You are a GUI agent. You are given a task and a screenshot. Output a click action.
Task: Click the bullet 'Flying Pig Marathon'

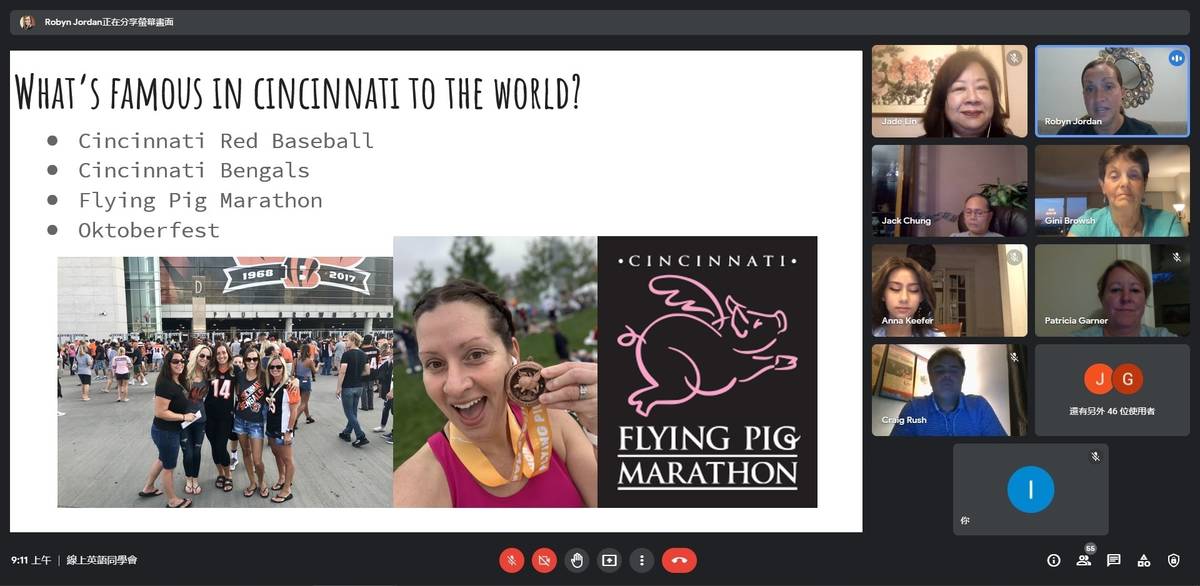tap(200, 201)
